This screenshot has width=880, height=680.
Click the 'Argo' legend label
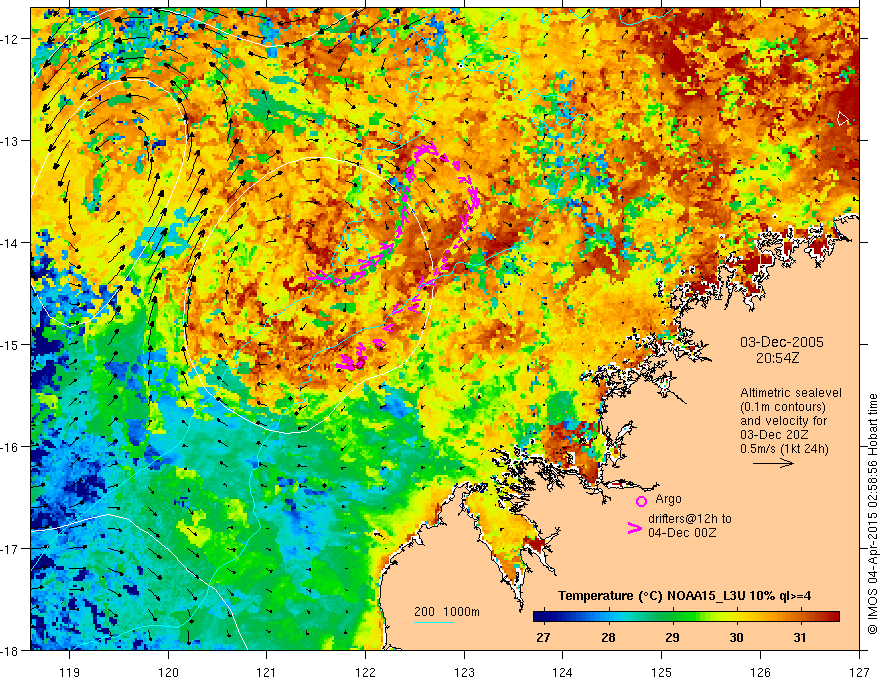tap(668, 499)
